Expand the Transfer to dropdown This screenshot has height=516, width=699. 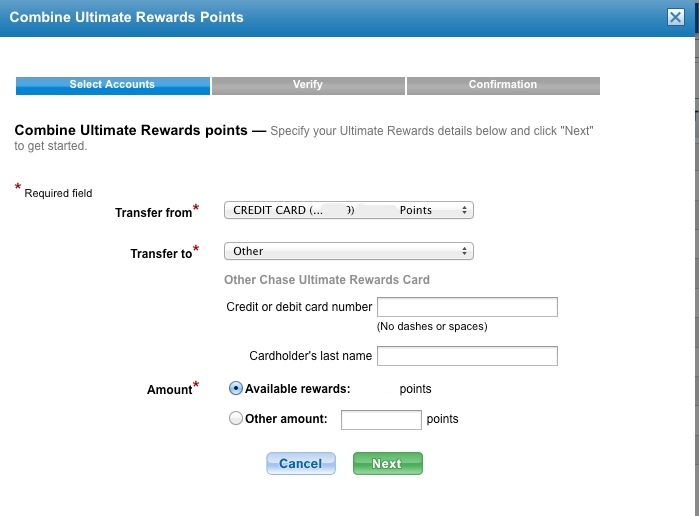348,251
